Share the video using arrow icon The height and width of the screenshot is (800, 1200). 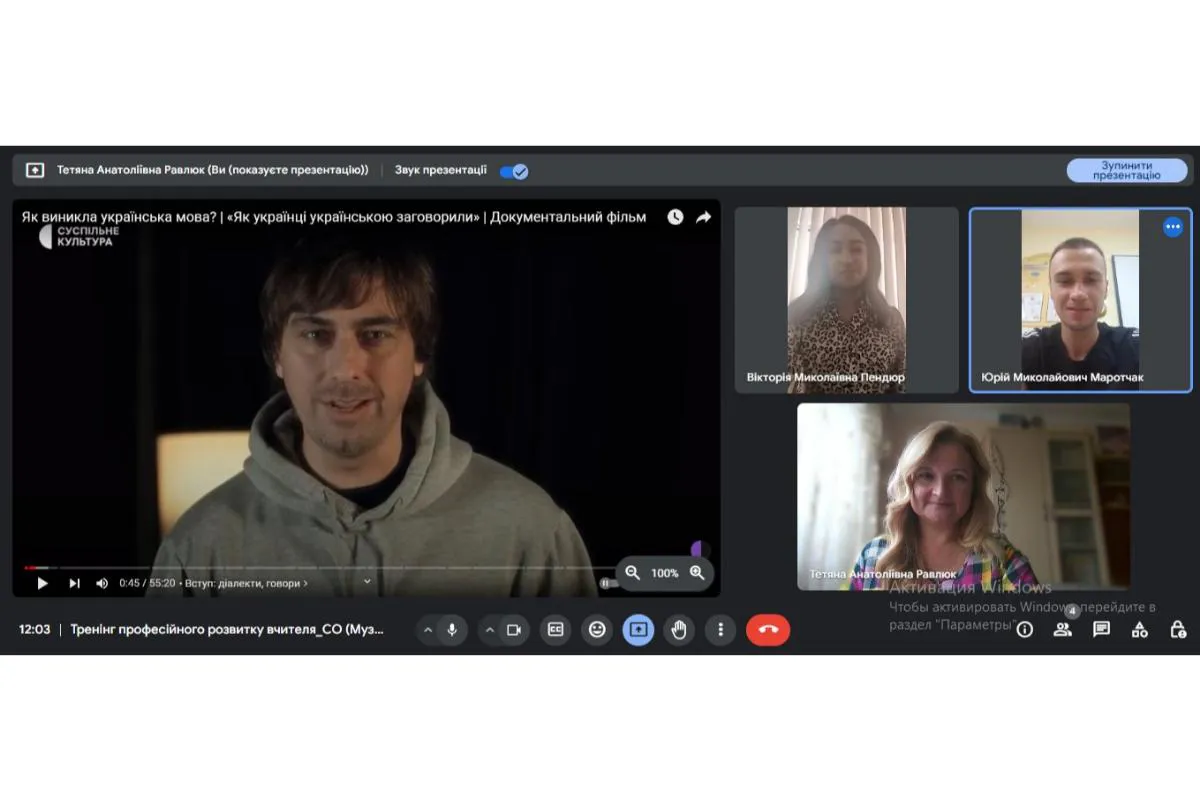[704, 217]
